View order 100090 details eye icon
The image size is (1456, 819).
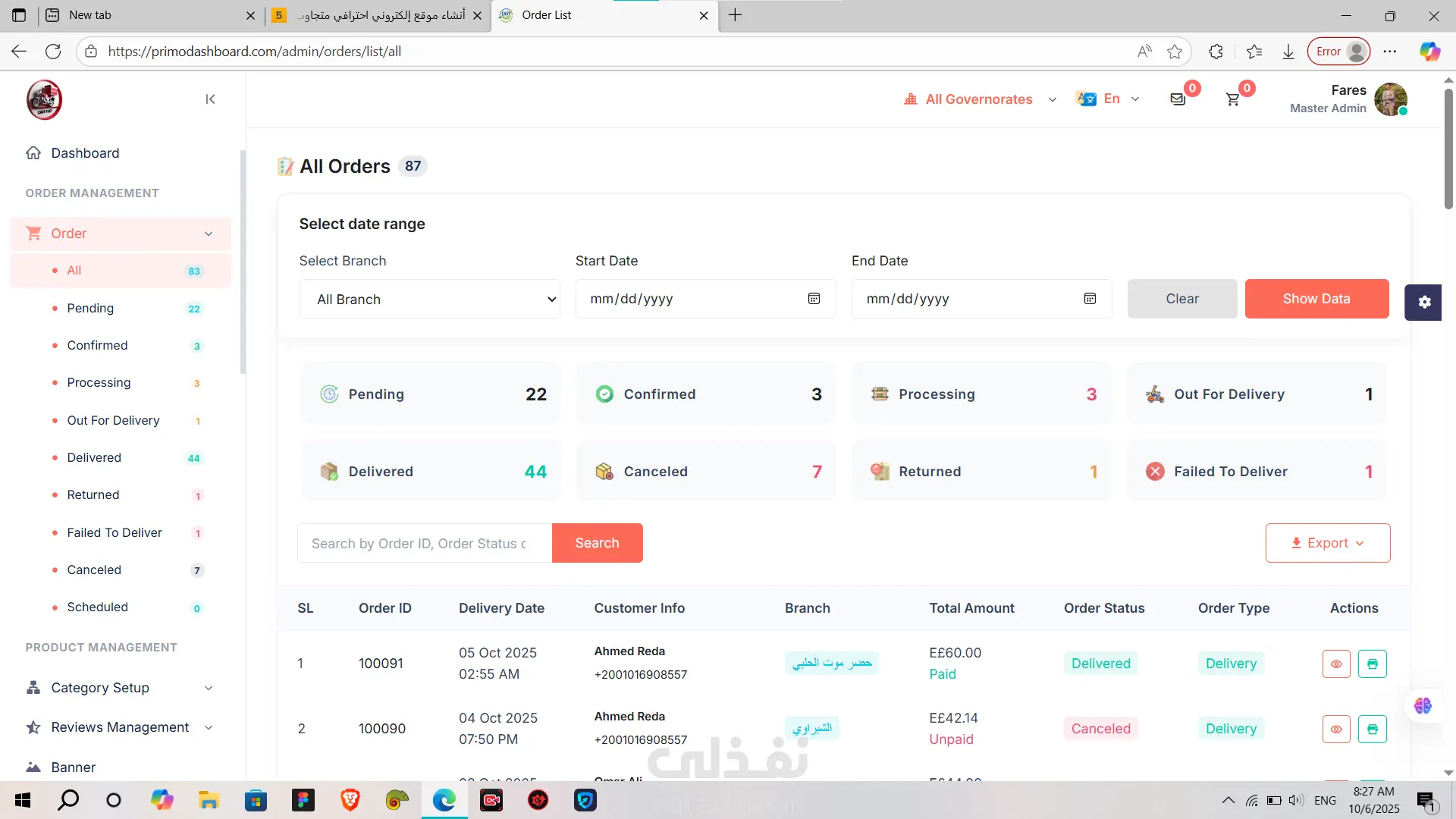(x=1336, y=729)
